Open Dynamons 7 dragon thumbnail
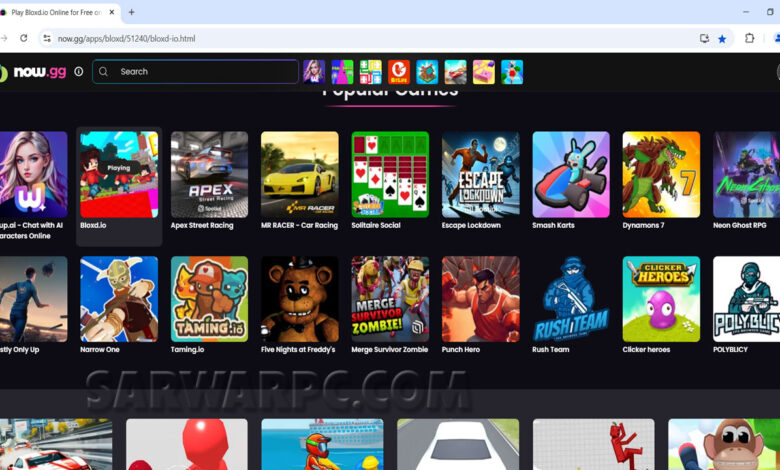 point(662,175)
